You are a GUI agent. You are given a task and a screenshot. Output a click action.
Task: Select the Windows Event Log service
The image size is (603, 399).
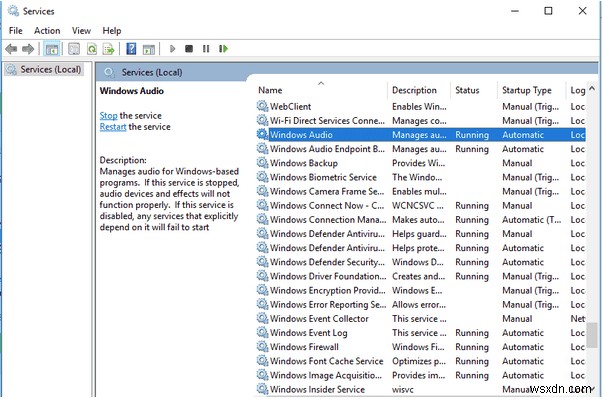(421, 332)
